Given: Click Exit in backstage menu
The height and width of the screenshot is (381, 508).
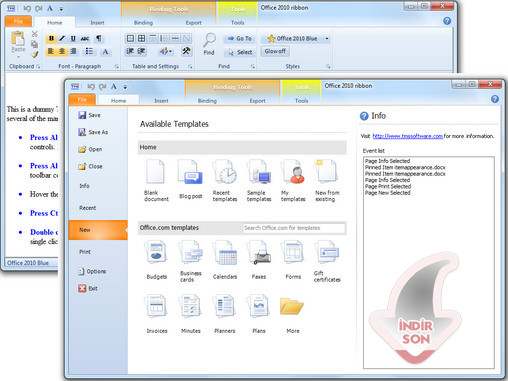Looking at the screenshot, I should point(88,288).
